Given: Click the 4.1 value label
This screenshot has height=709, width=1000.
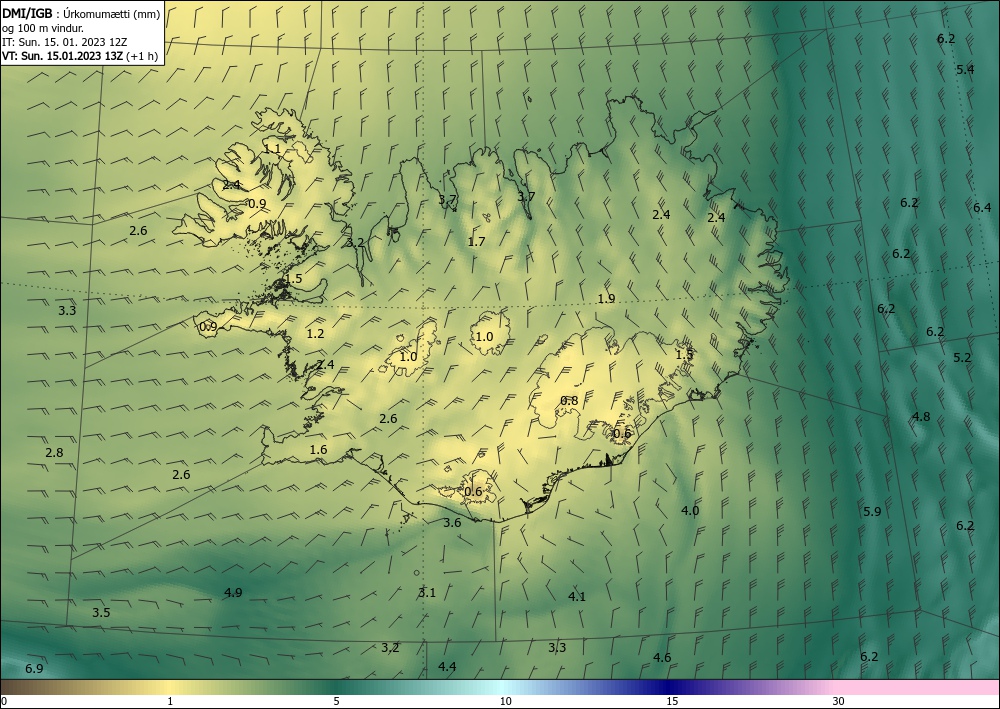Looking at the screenshot, I should tap(577, 597).
